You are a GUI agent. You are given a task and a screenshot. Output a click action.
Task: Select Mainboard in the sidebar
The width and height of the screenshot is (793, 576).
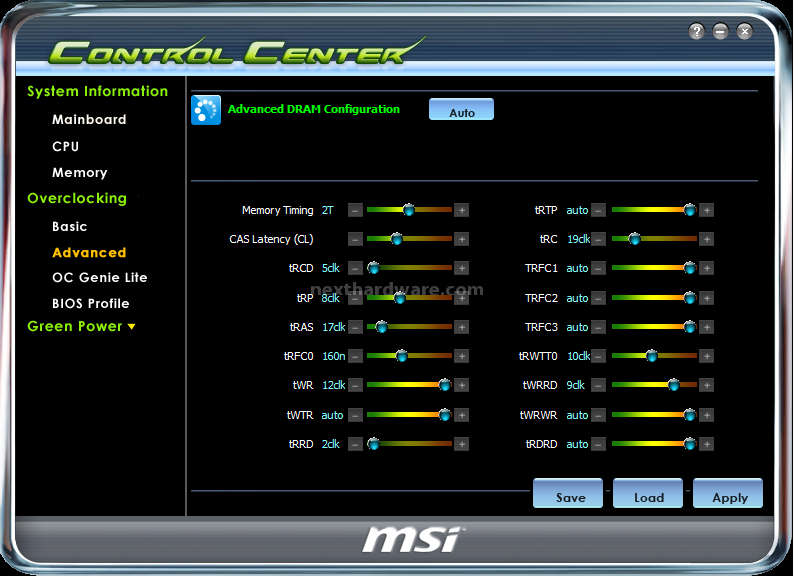pos(89,119)
